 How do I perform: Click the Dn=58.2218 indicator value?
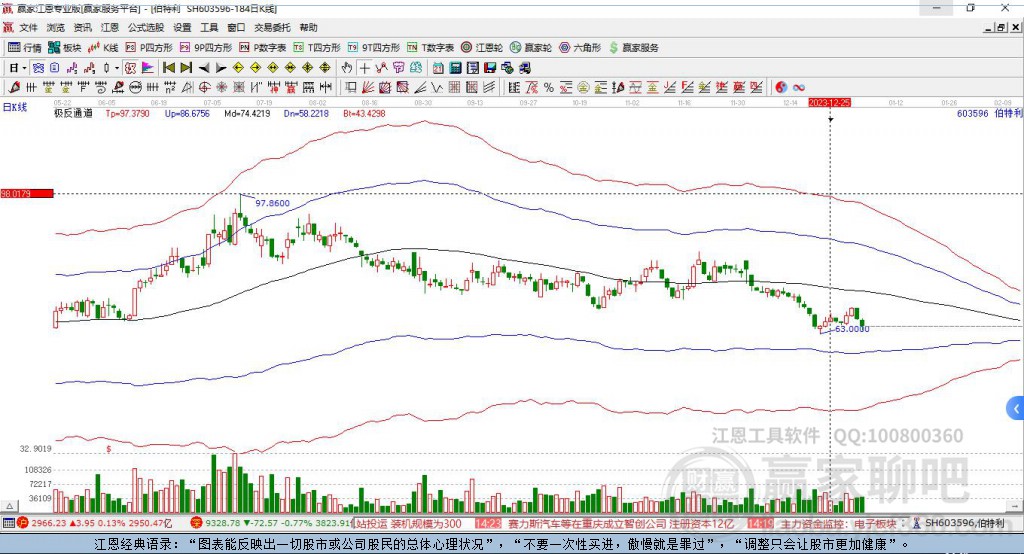click(306, 113)
